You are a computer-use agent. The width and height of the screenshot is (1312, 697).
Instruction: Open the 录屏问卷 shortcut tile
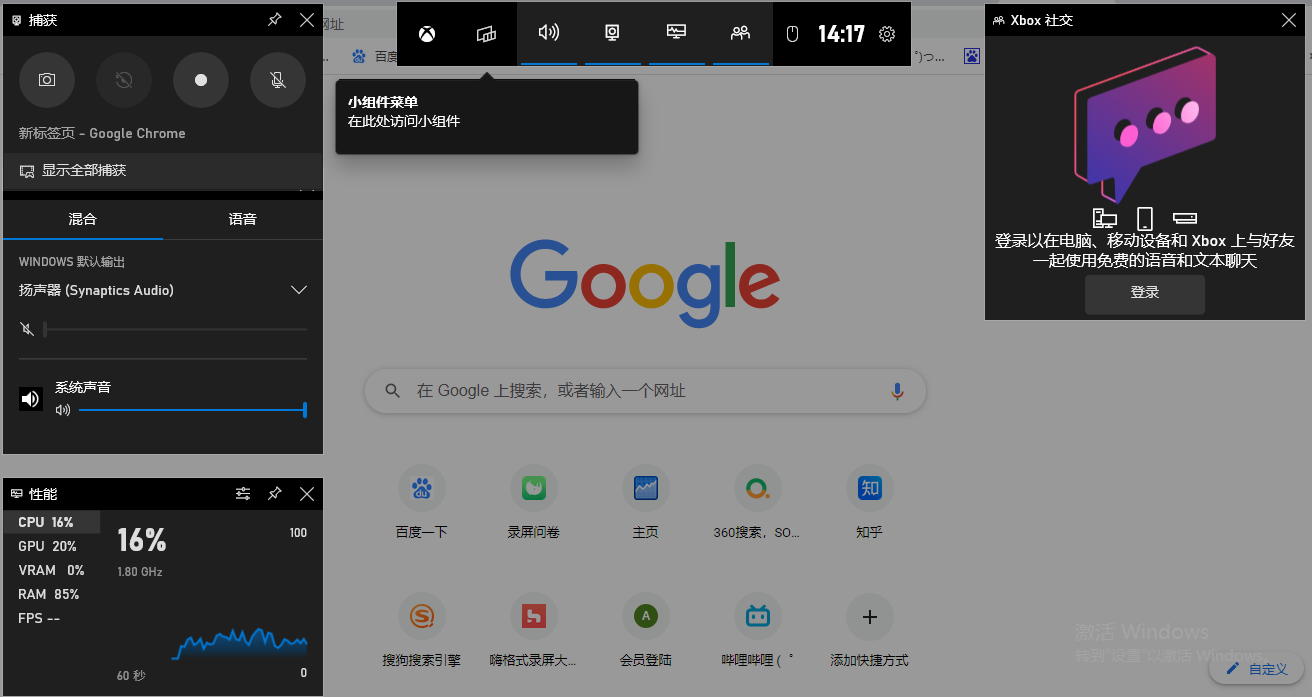coord(534,504)
